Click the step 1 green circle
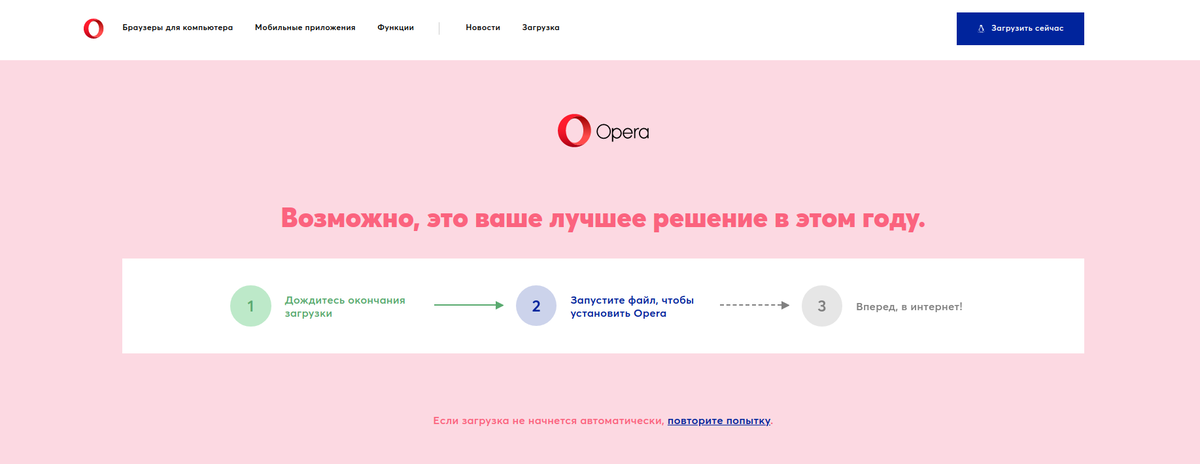This screenshot has height=464, width=1200. point(250,306)
